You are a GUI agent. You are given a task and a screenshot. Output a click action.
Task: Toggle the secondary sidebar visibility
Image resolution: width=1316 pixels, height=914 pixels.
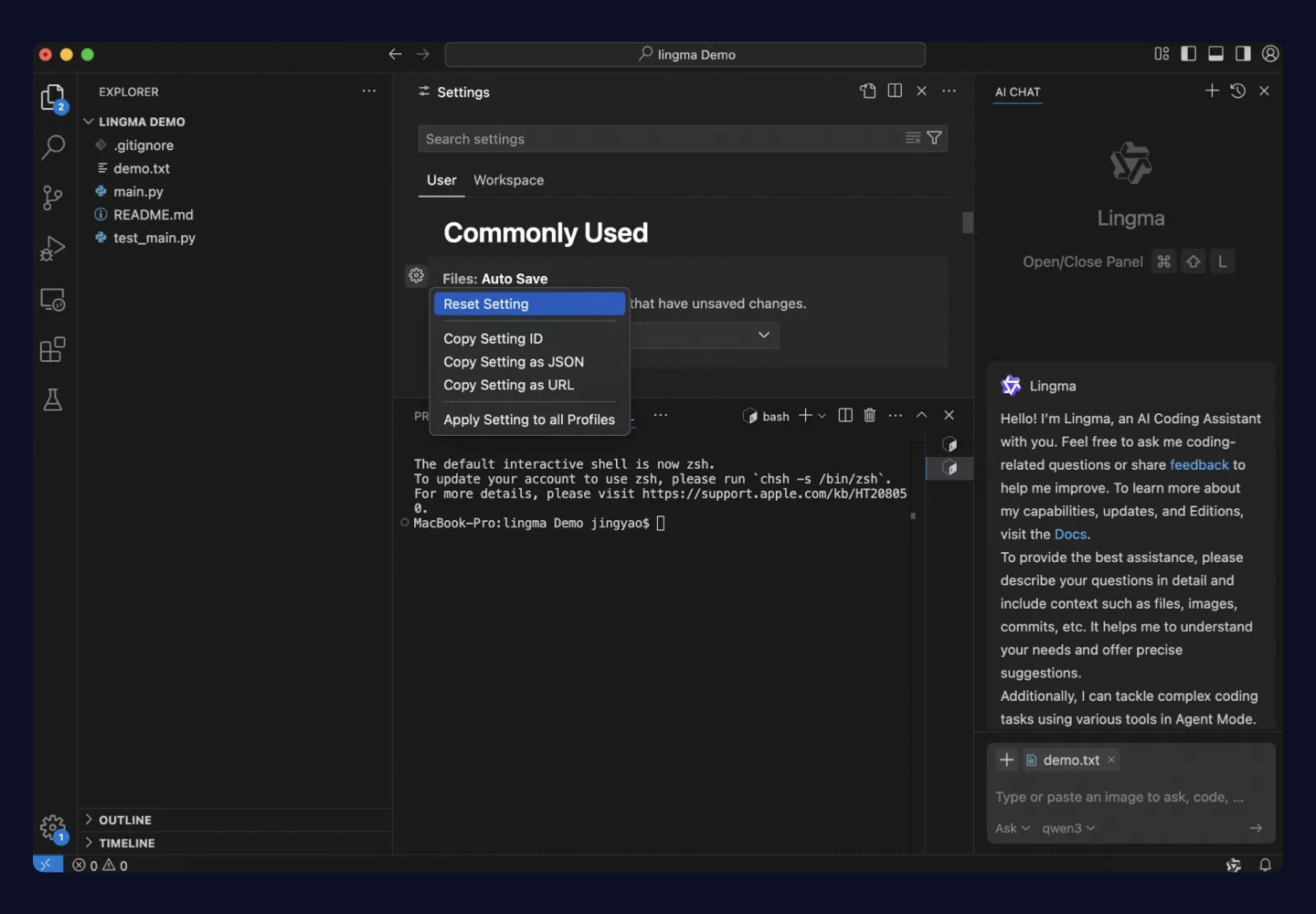click(1243, 54)
